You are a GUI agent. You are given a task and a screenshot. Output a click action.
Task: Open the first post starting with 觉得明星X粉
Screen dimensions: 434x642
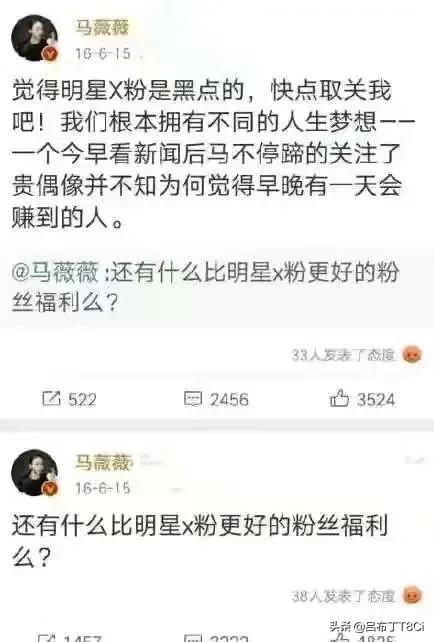click(x=213, y=154)
